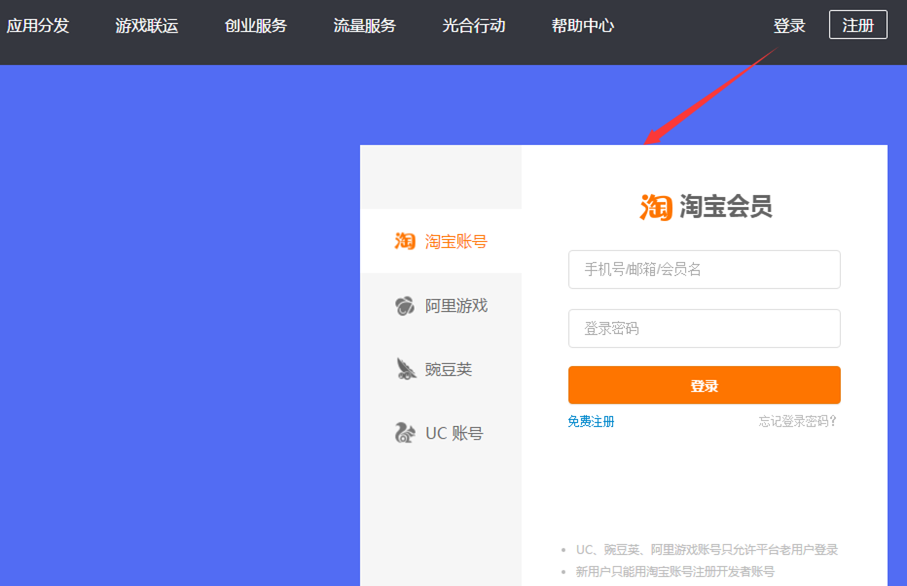
Task: Select the UC 账号 text tab
Action: point(454,433)
